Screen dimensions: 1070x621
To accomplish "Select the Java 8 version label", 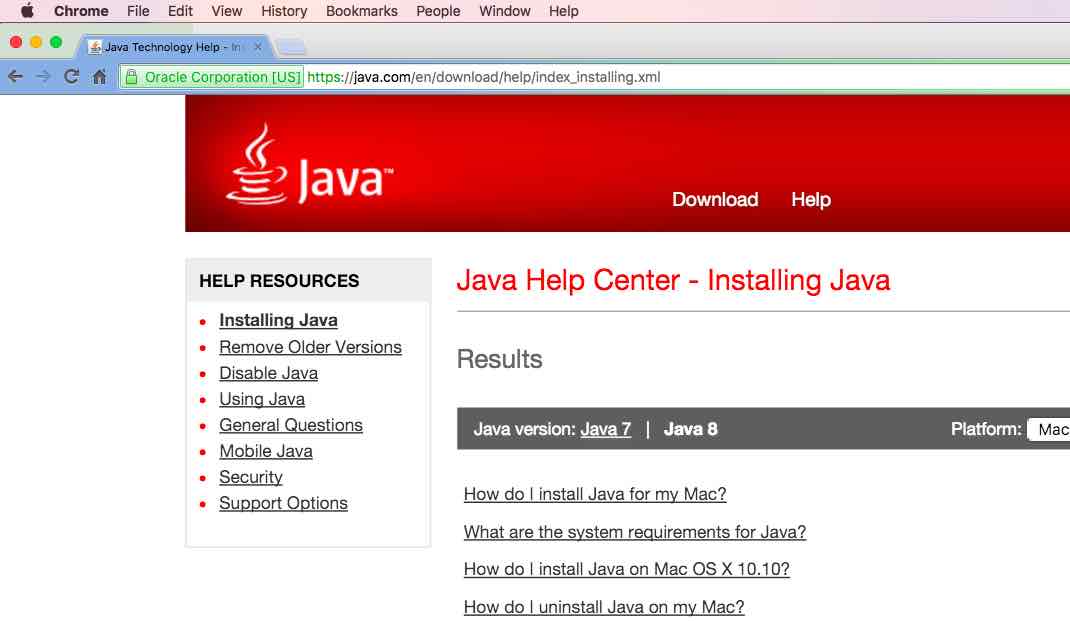I will (x=691, y=429).
